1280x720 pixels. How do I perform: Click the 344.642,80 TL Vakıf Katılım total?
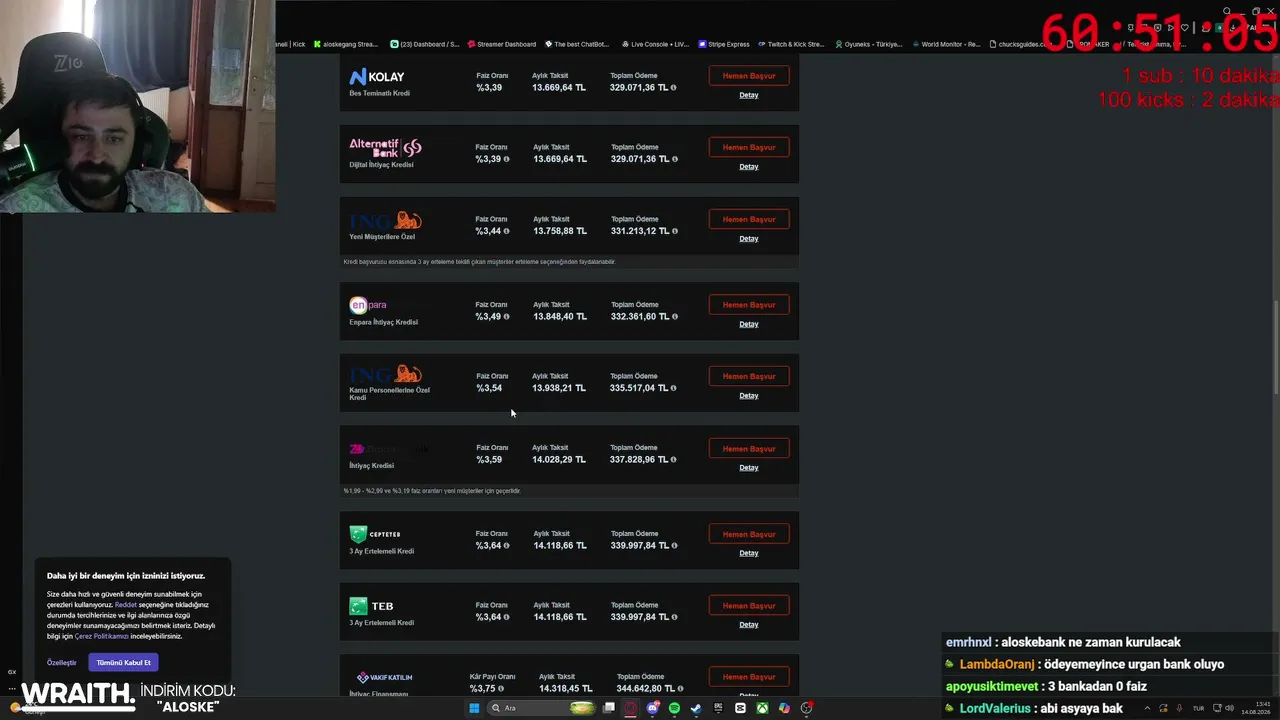tap(645, 689)
